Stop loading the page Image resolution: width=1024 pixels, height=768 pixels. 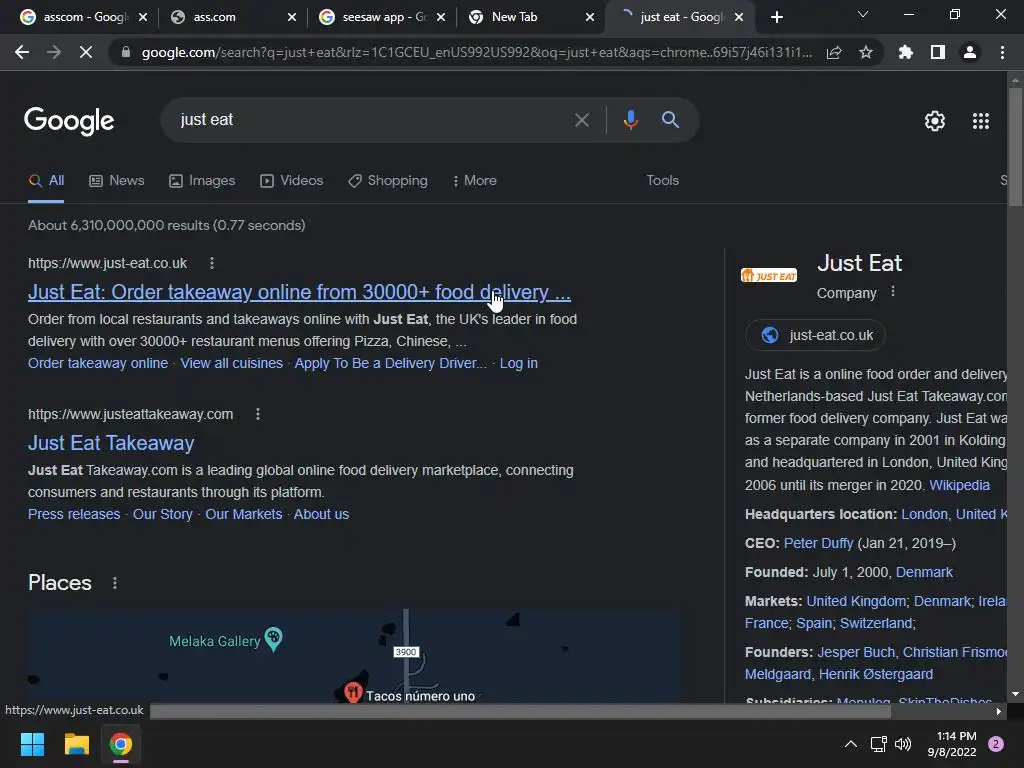[x=86, y=52]
